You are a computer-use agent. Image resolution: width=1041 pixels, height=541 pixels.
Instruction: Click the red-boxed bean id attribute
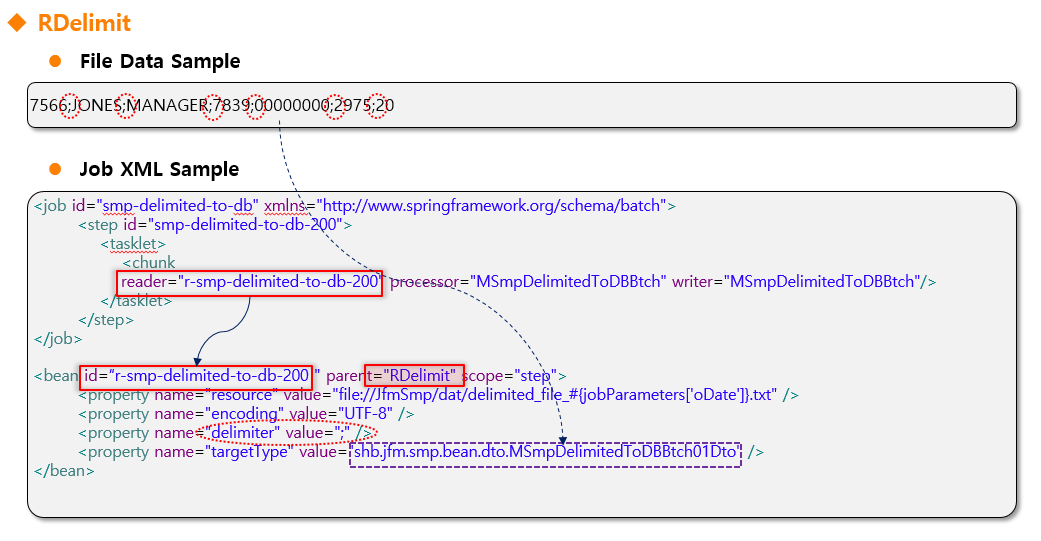pyautogui.click(x=196, y=376)
